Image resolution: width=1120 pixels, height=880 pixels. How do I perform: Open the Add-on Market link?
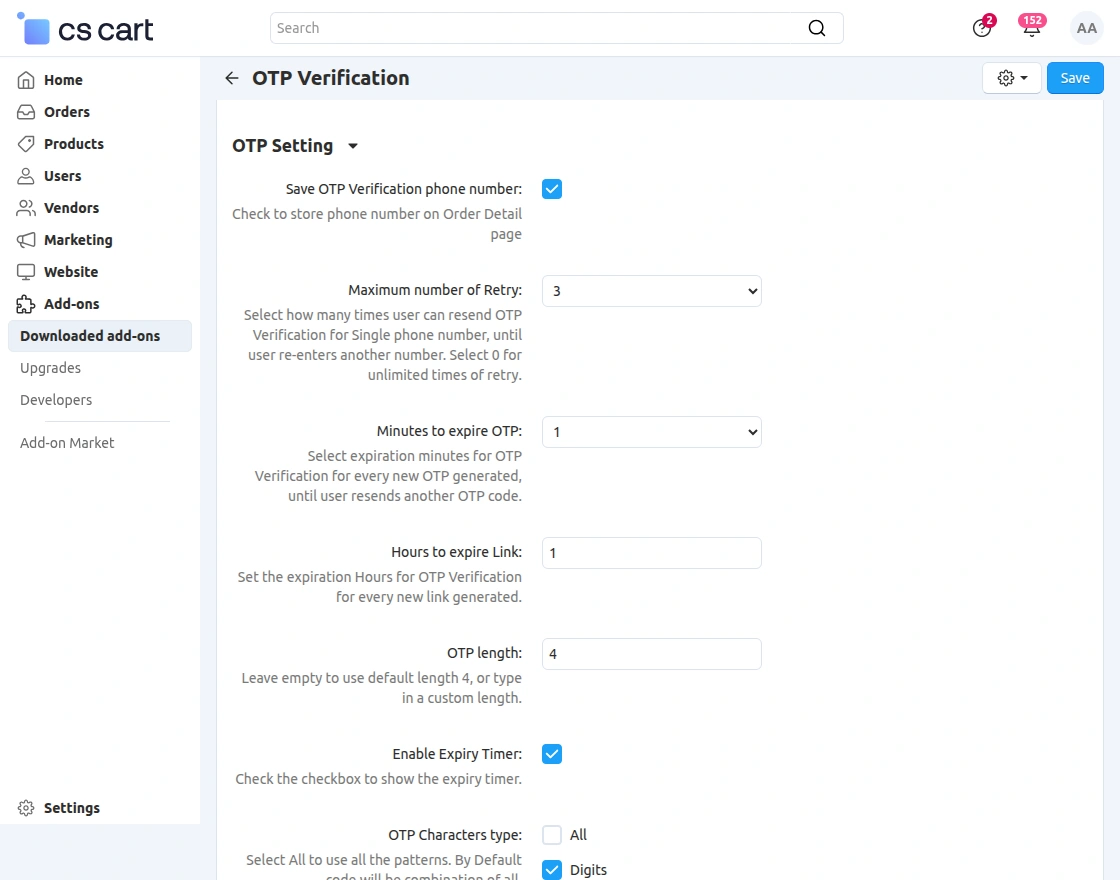(66, 442)
